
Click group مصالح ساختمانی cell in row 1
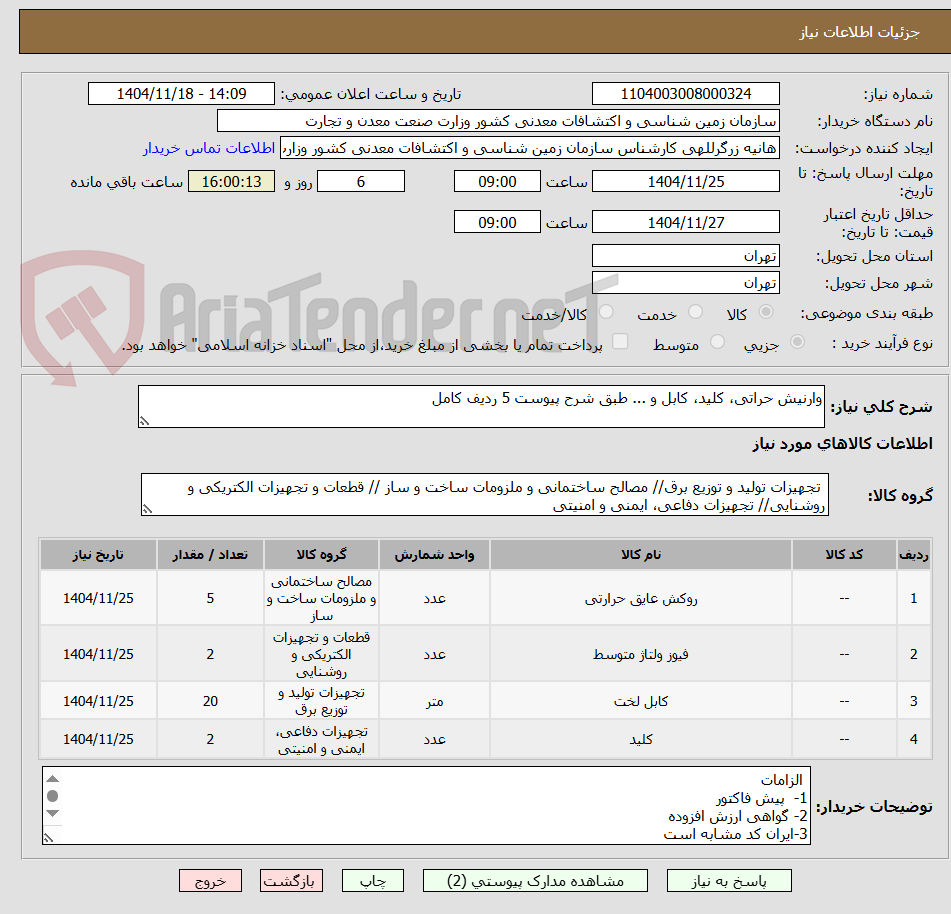321,599
